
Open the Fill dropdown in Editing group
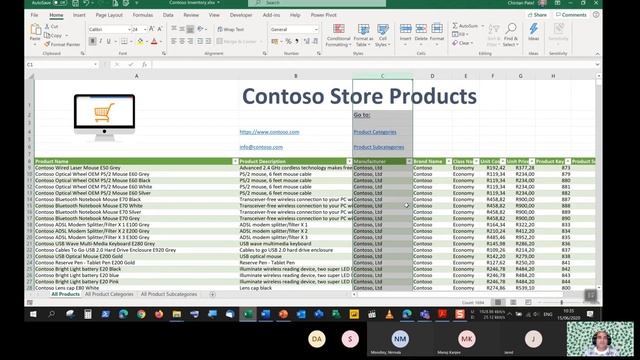(460, 35)
